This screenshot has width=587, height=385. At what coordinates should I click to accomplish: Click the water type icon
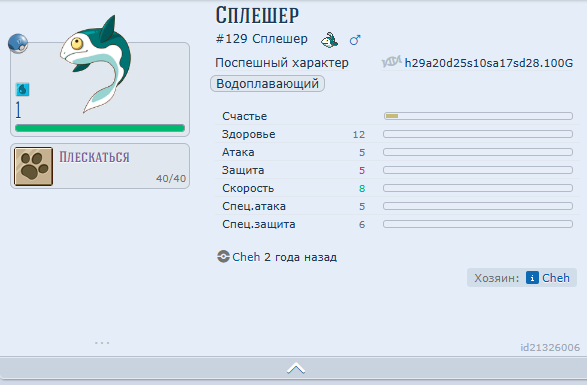pyautogui.click(x=22, y=90)
